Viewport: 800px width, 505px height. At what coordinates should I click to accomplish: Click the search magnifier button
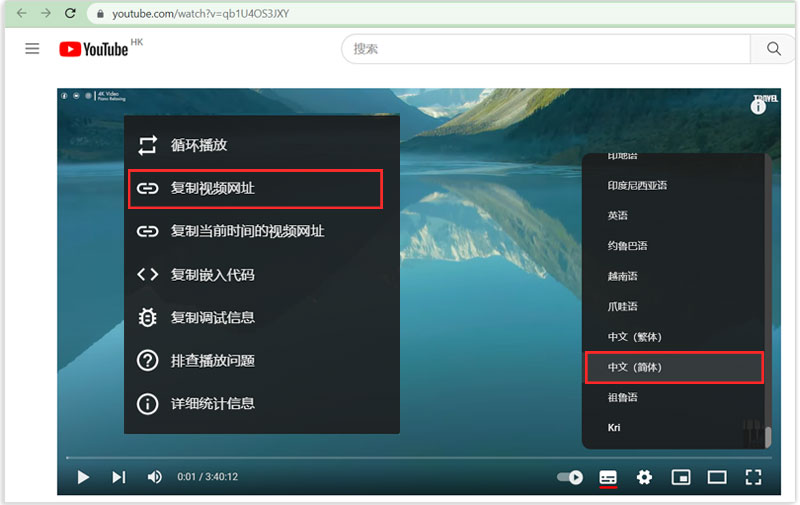[x=773, y=49]
